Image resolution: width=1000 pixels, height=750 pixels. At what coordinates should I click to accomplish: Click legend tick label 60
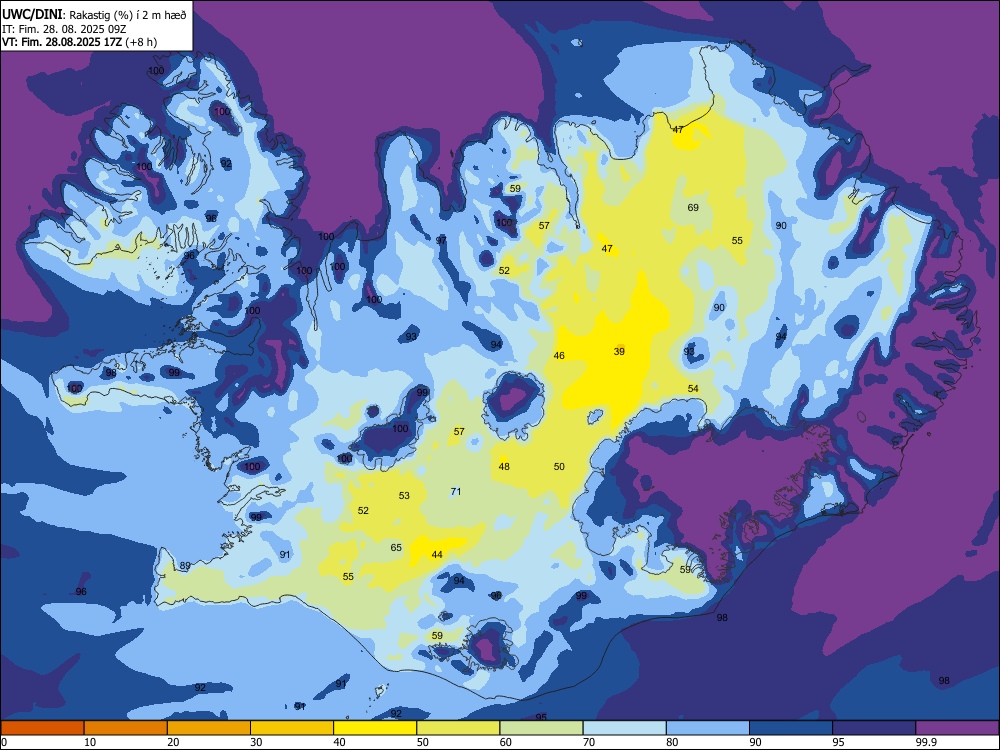[506, 742]
